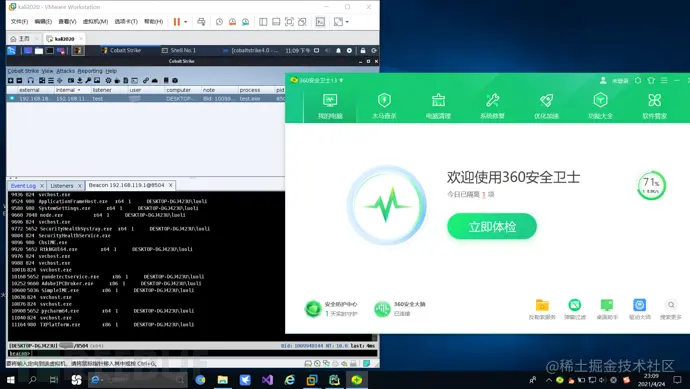Click the gear icon in Cobalt Strike toolbar
Viewport: 690px width, 389px height.
tap(108, 81)
